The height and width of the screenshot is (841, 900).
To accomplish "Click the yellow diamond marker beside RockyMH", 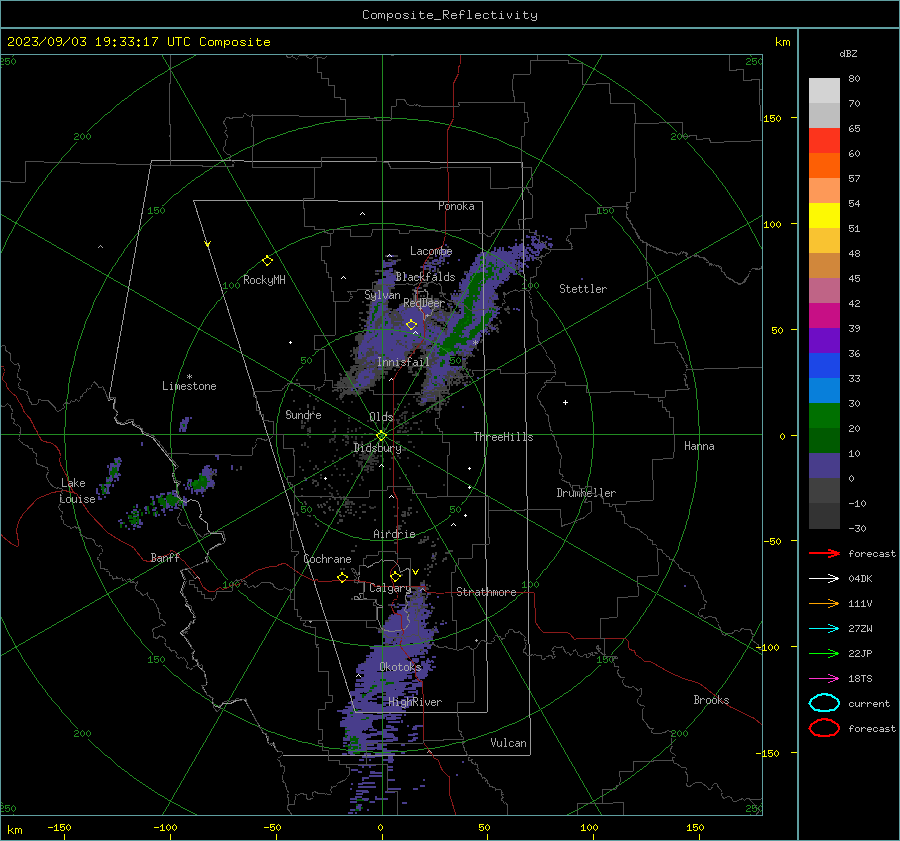I will pyautogui.click(x=267, y=261).
